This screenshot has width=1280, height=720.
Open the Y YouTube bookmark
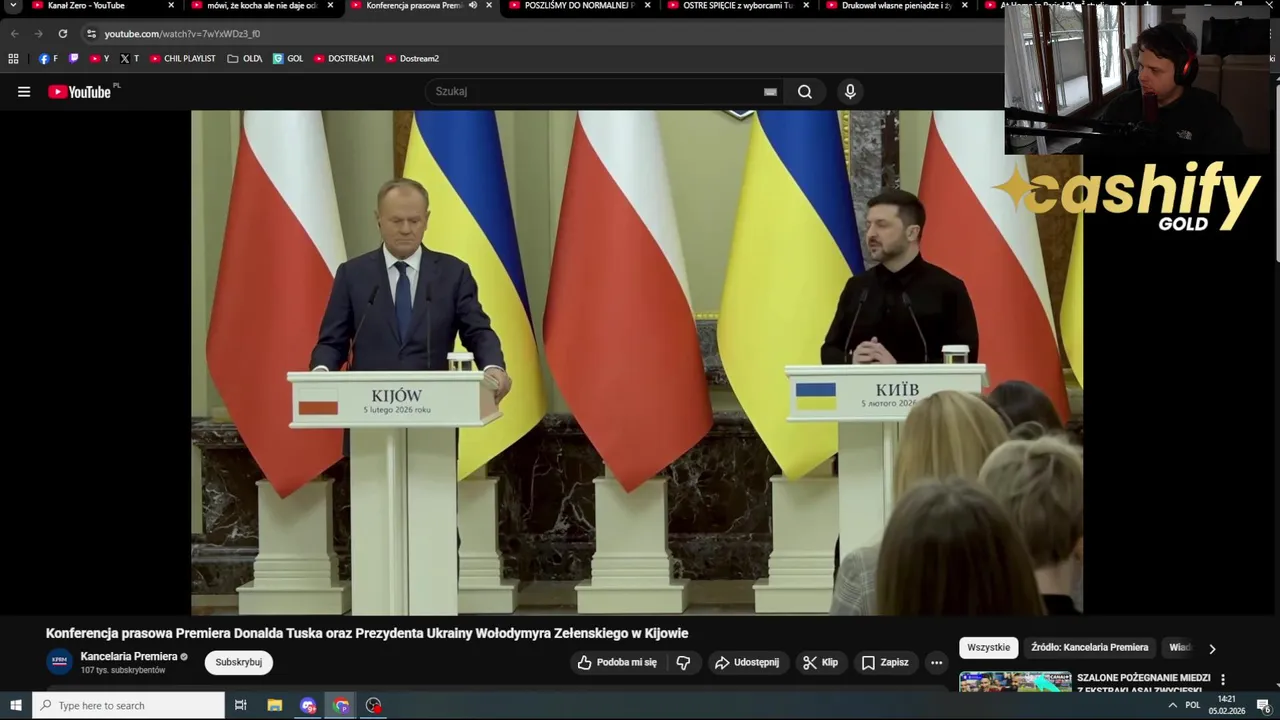click(99, 58)
